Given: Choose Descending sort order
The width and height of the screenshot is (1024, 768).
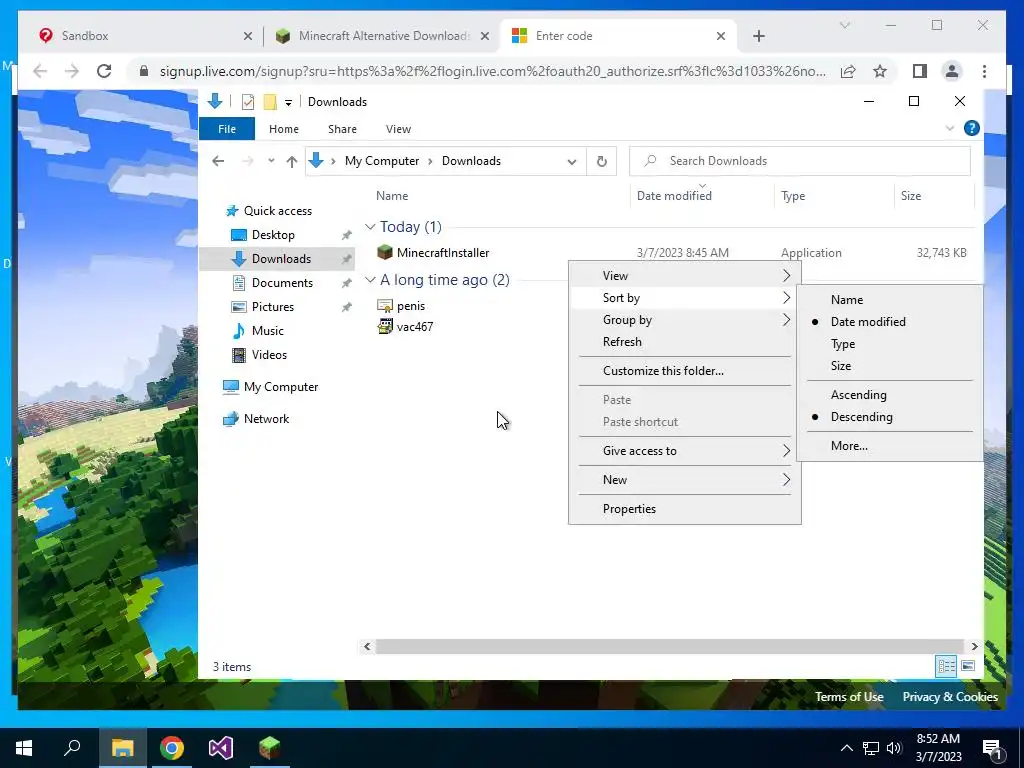Looking at the screenshot, I should [x=889, y=417].
